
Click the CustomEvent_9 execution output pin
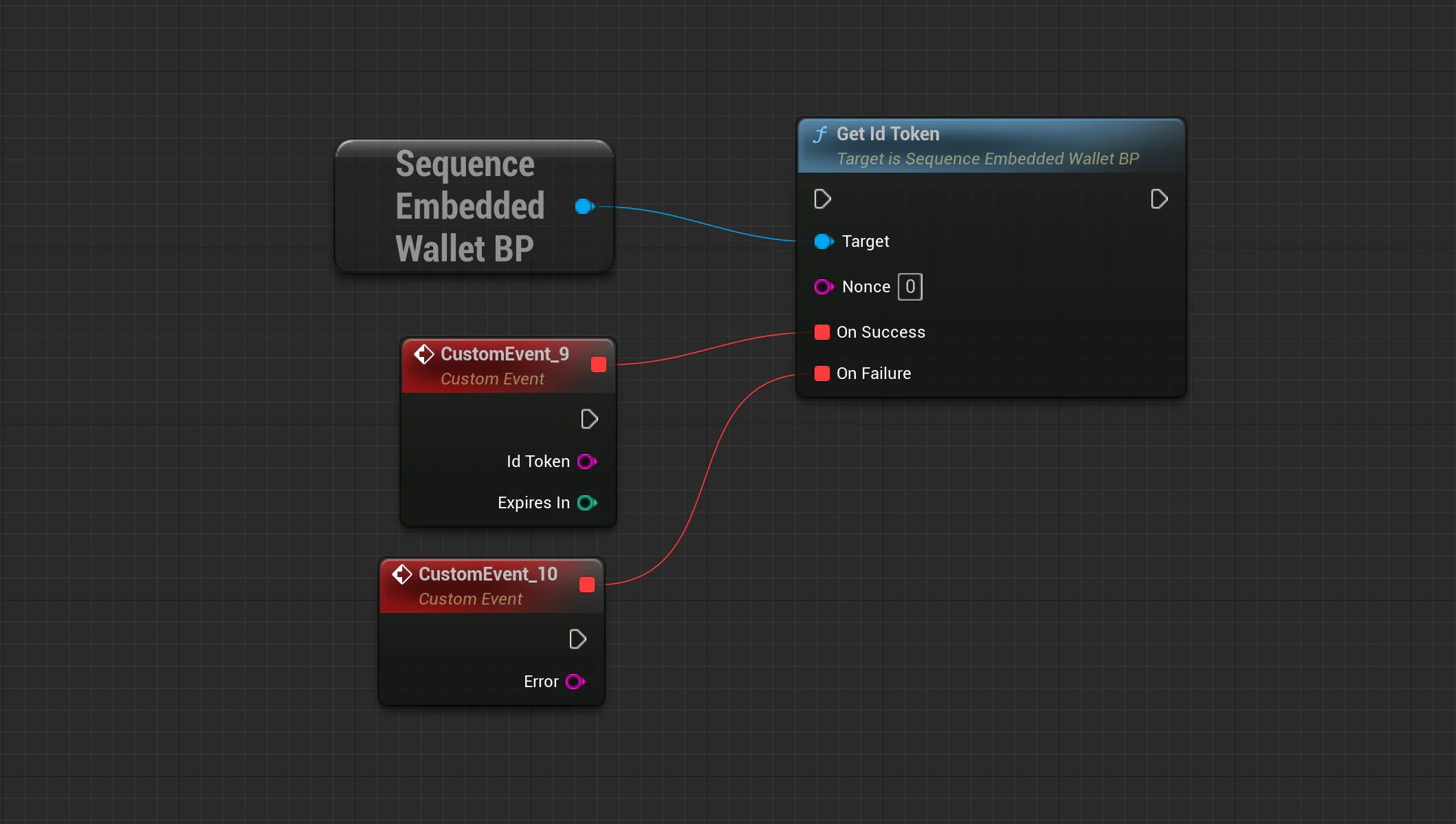point(589,420)
